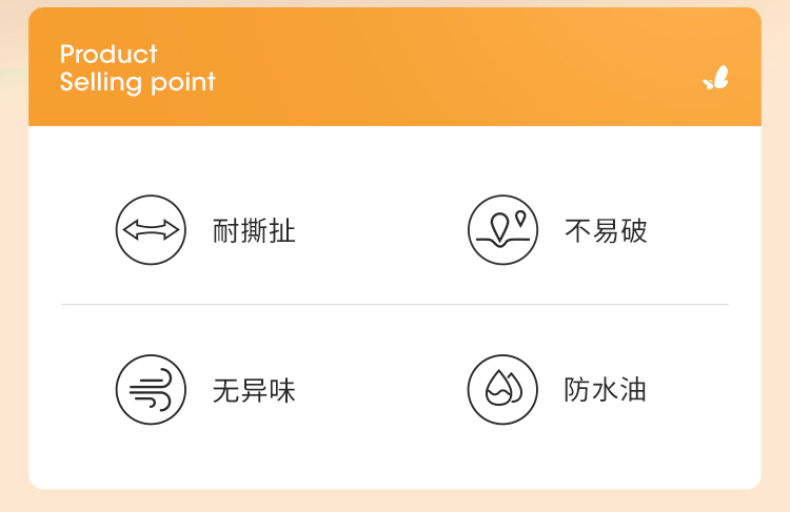
Task: Click the Selling point heading text
Action: point(138,82)
